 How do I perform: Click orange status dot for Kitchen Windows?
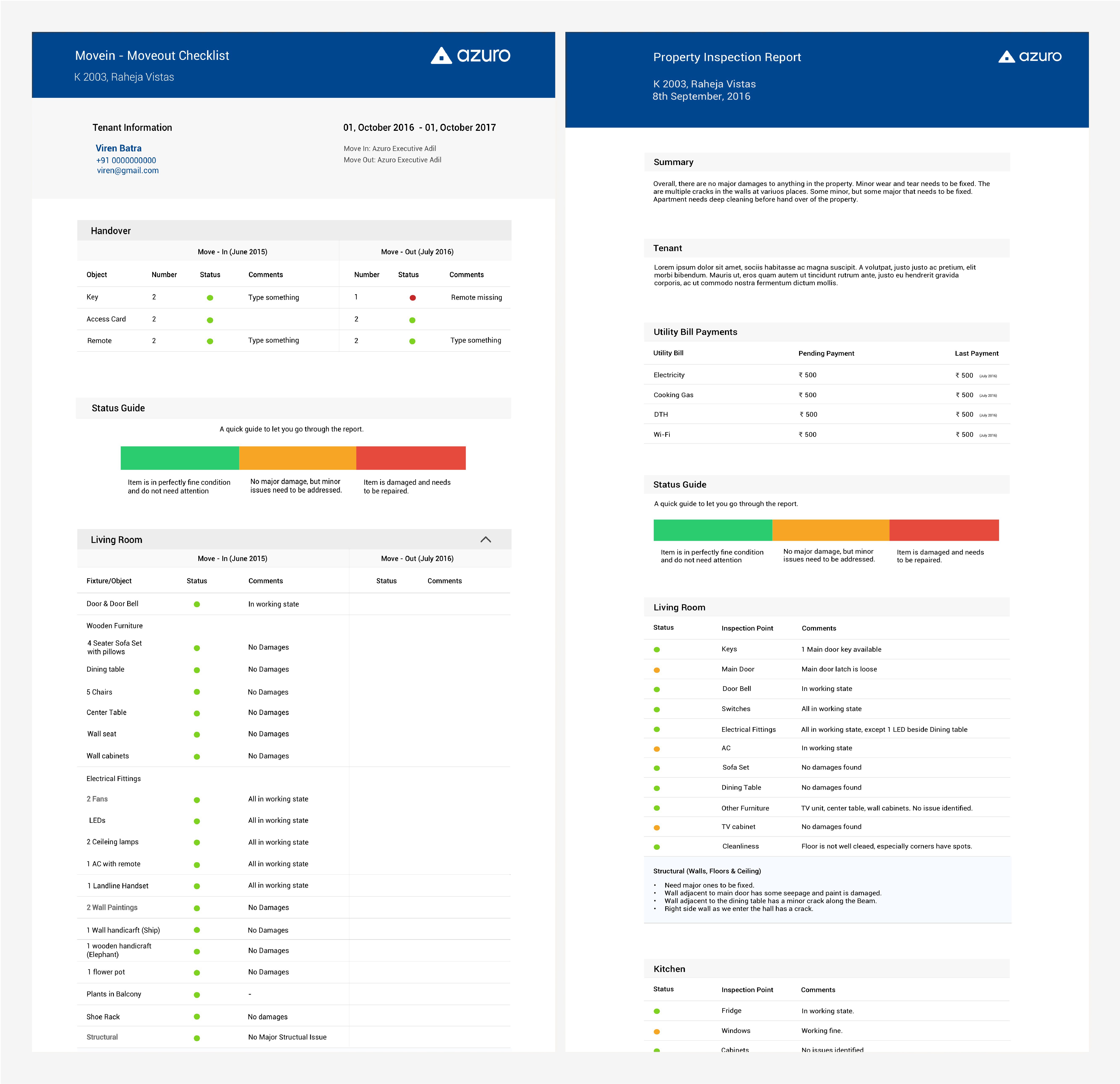tap(657, 1032)
